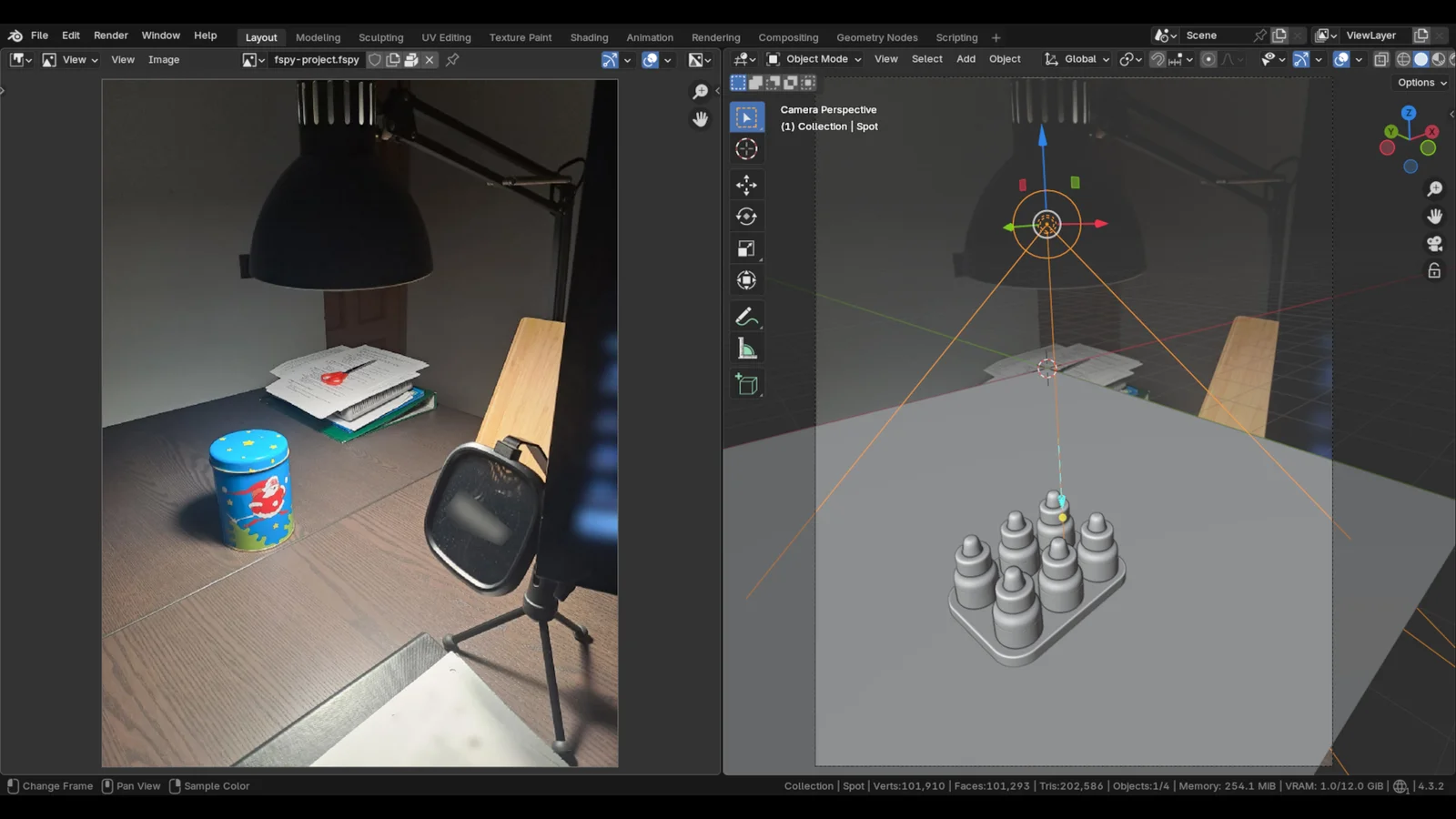Open the Render menu
Image resolution: width=1456 pixels, height=819 pixels.
[x=111, y=35]
